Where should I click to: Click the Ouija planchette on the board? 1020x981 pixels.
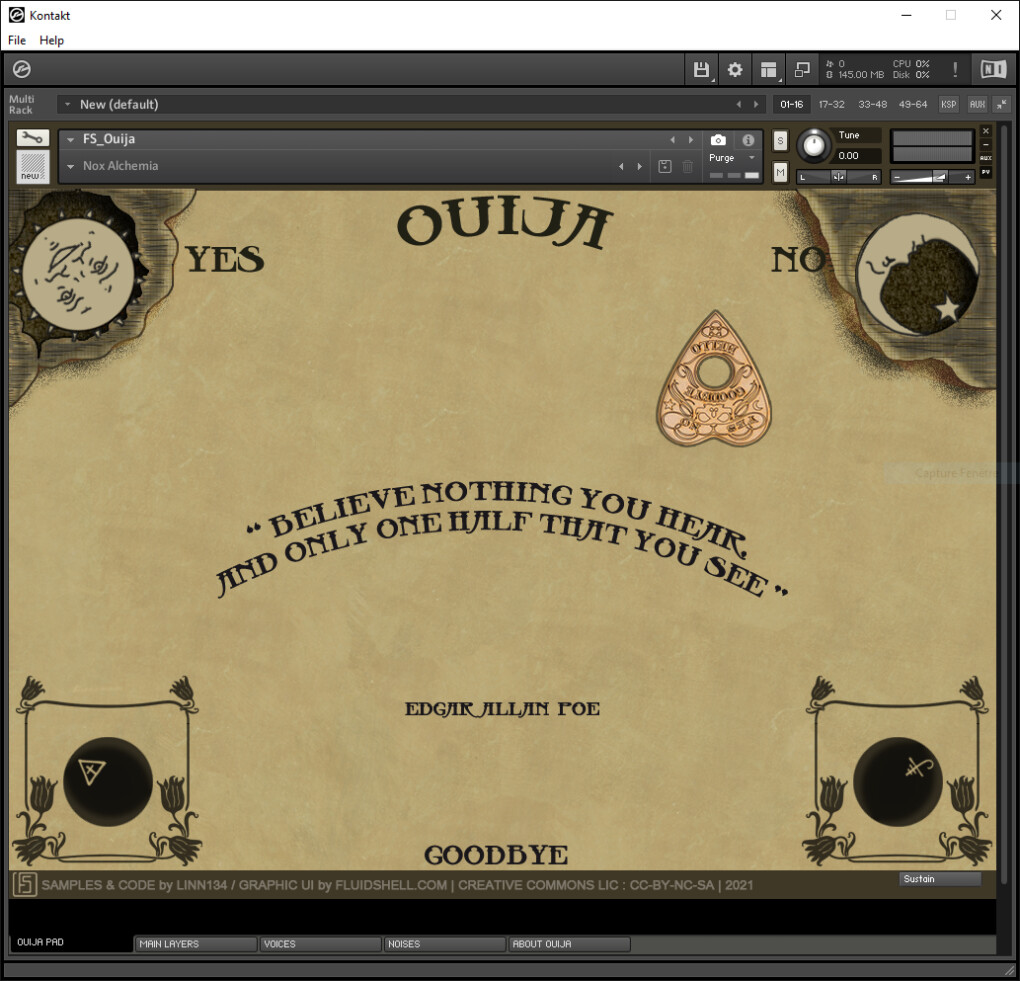(x=714, y=379)
